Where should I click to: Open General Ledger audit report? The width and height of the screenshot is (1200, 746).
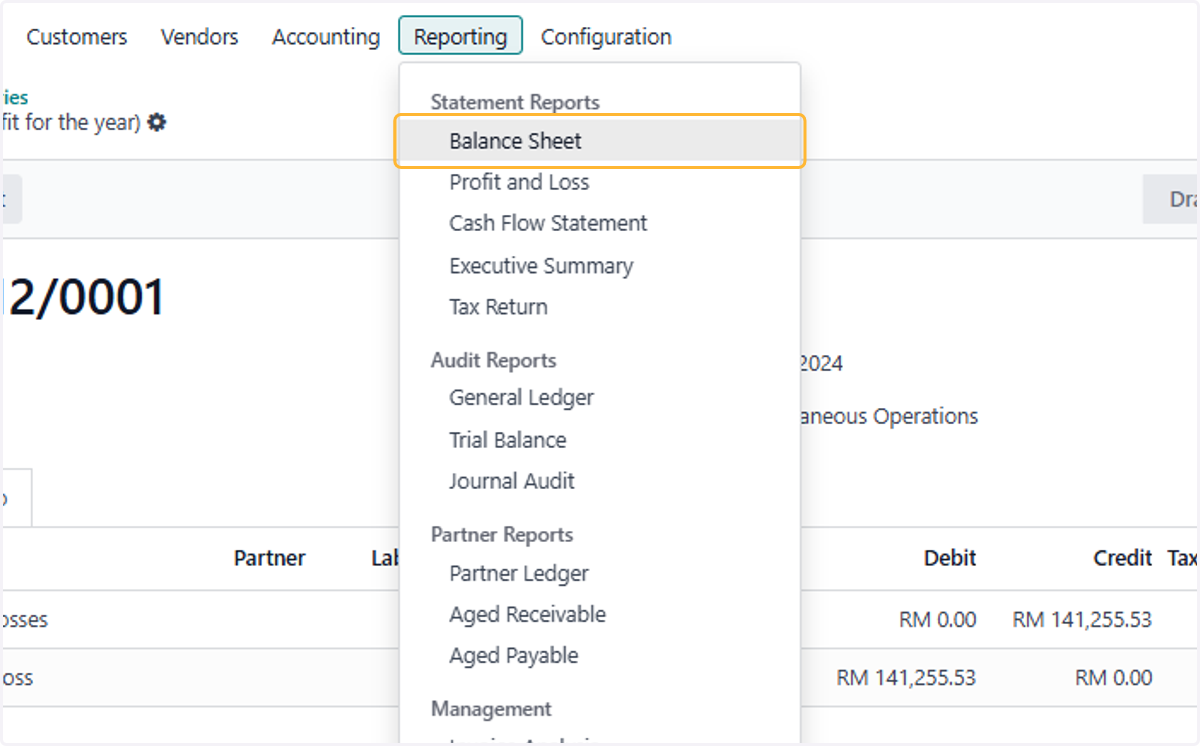(x=521, y=397)
